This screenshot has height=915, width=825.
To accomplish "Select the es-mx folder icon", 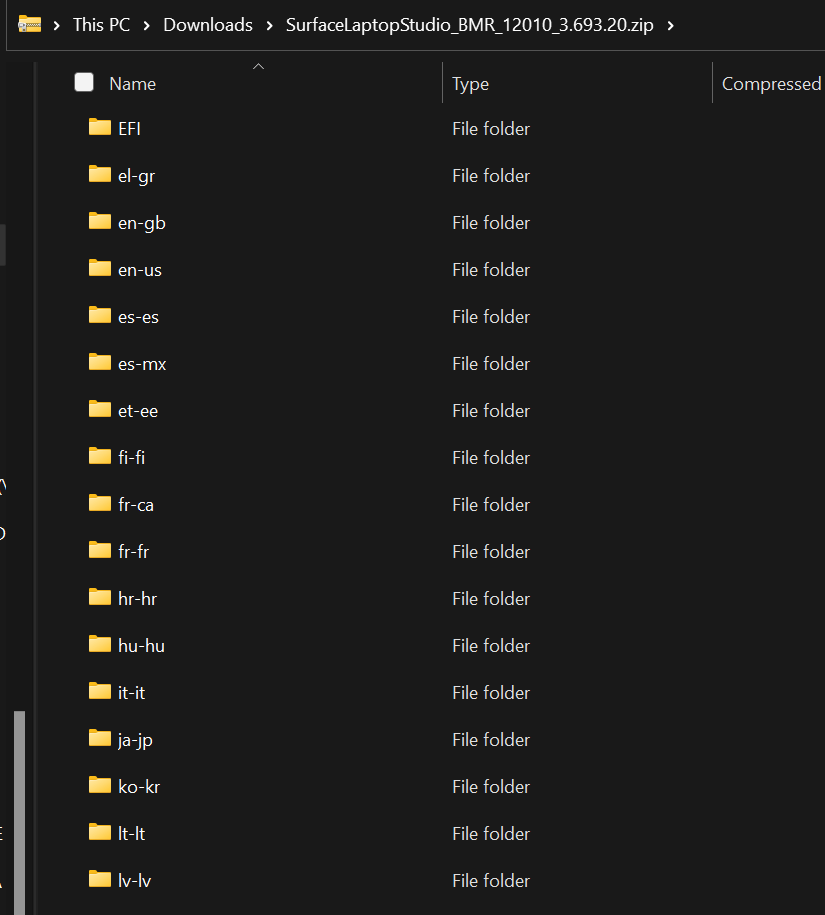I will 100,362.
